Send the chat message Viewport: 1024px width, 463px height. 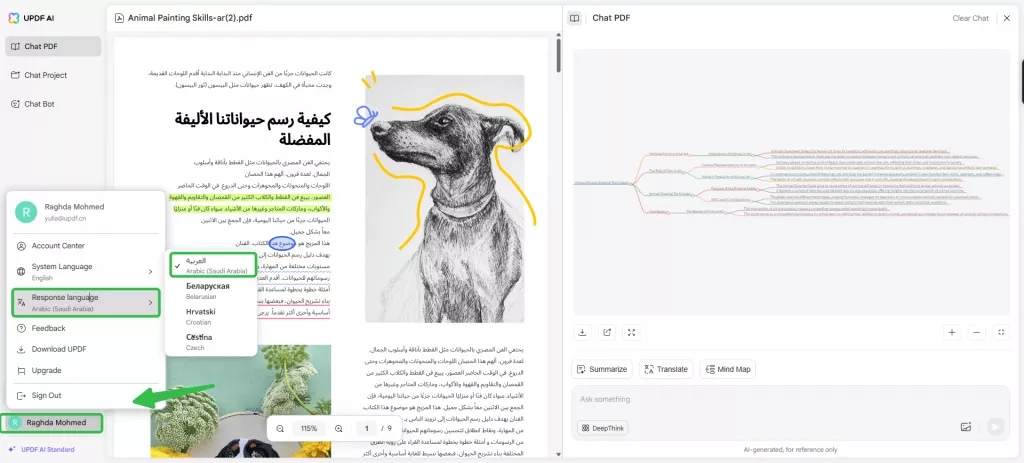[x=995, y=427]
